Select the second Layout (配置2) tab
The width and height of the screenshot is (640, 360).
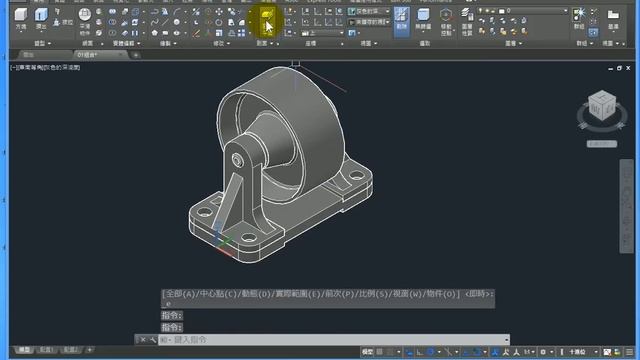click(x=70, y=350)
